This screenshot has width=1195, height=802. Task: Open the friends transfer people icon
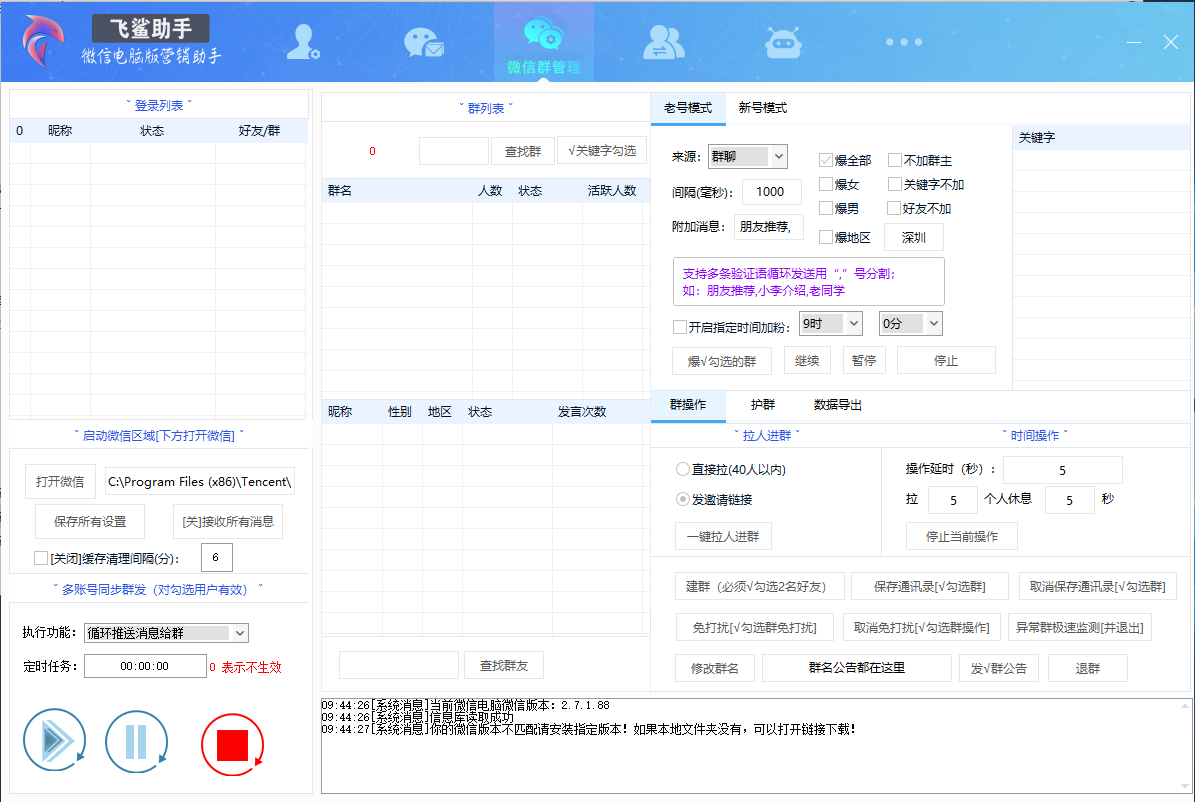[664, 43]
